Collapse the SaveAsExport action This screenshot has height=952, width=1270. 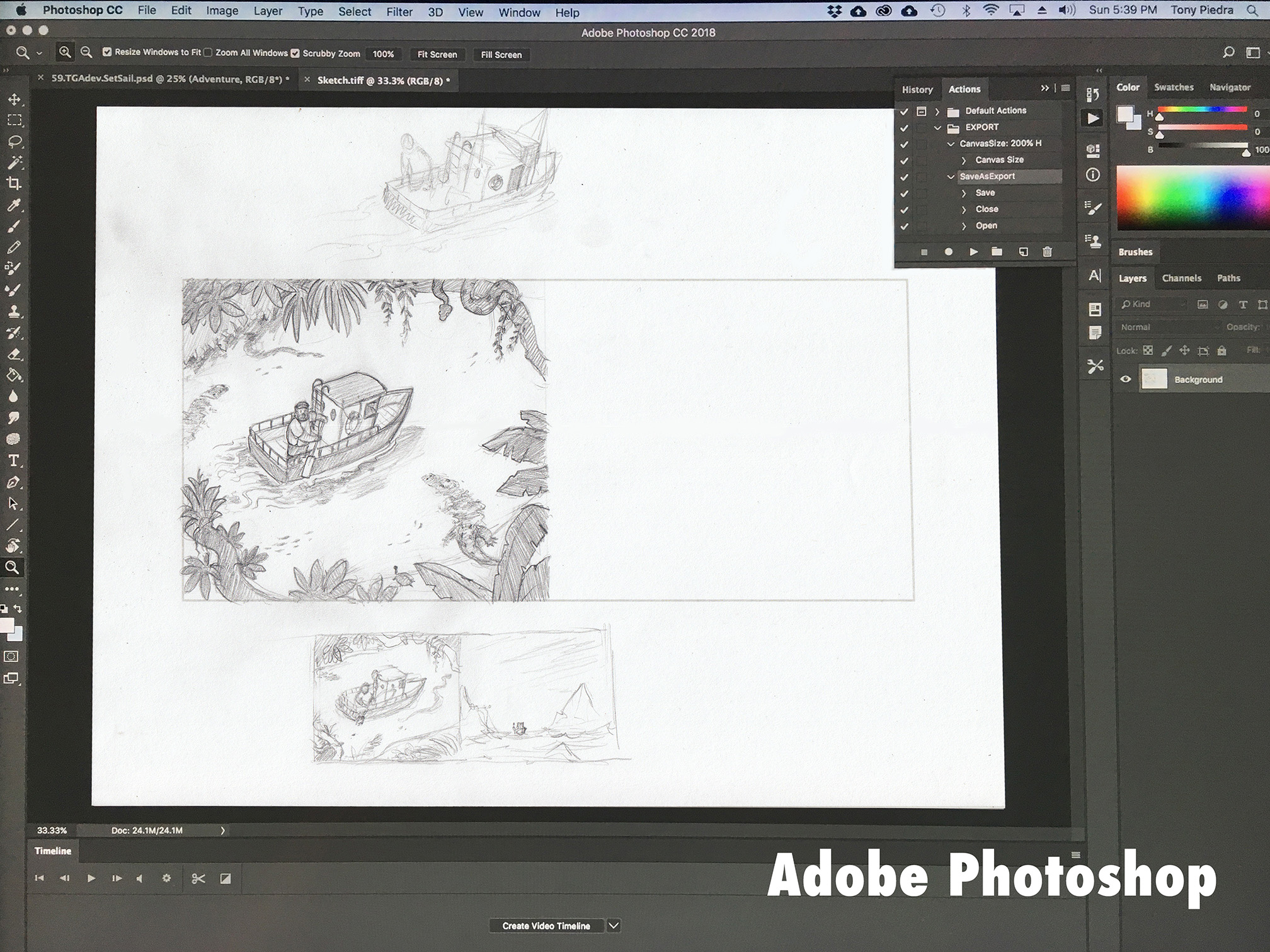pos(951,177)
